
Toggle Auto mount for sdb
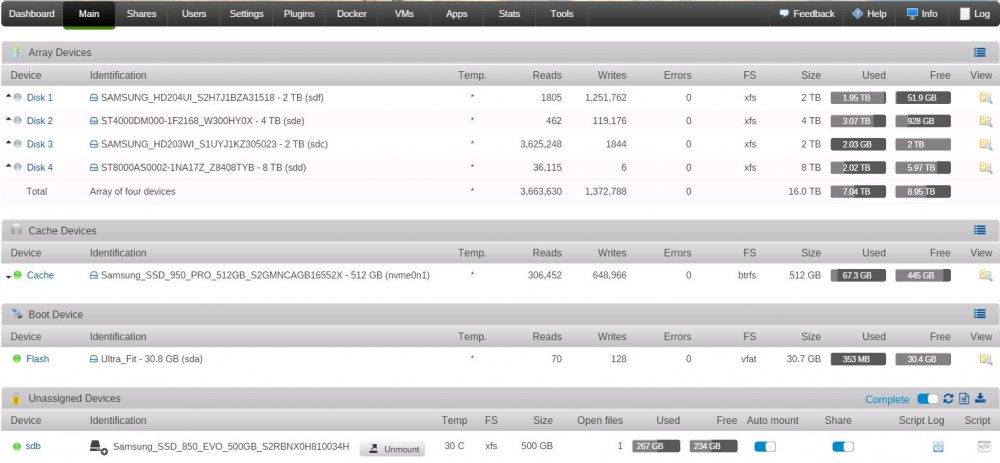[765, 446]
